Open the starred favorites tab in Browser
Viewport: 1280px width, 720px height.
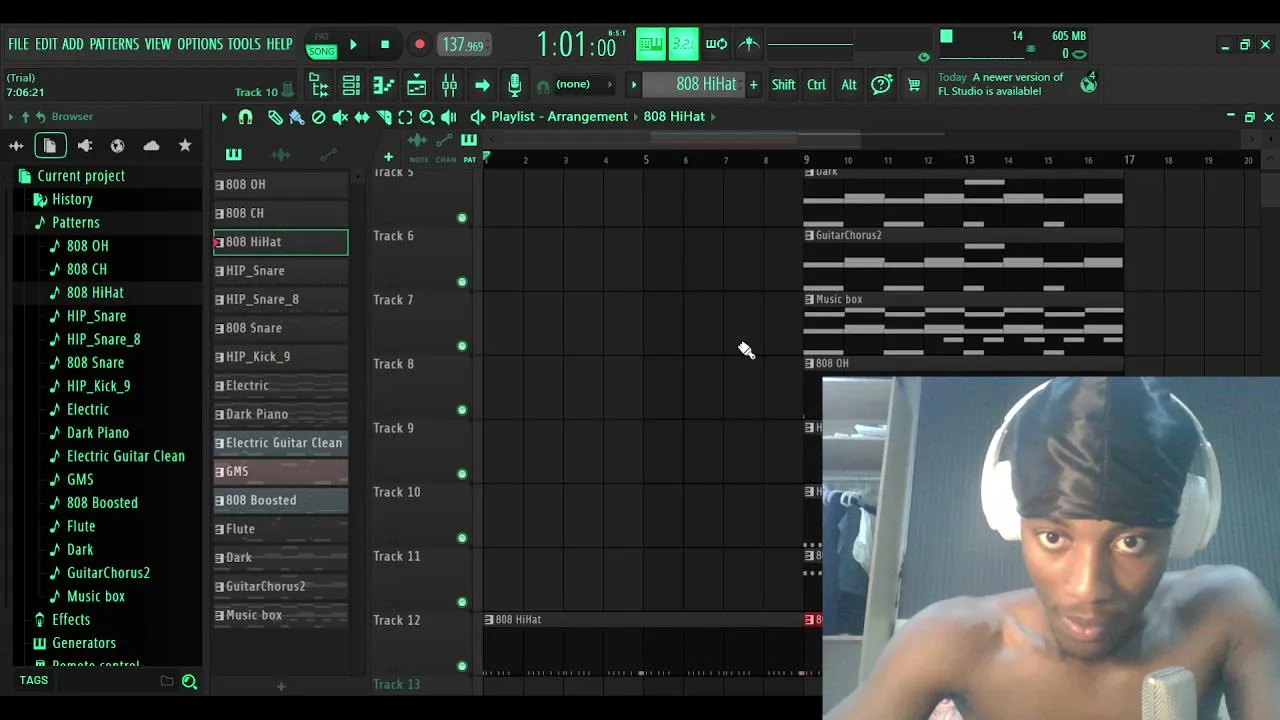coord(185,146)
